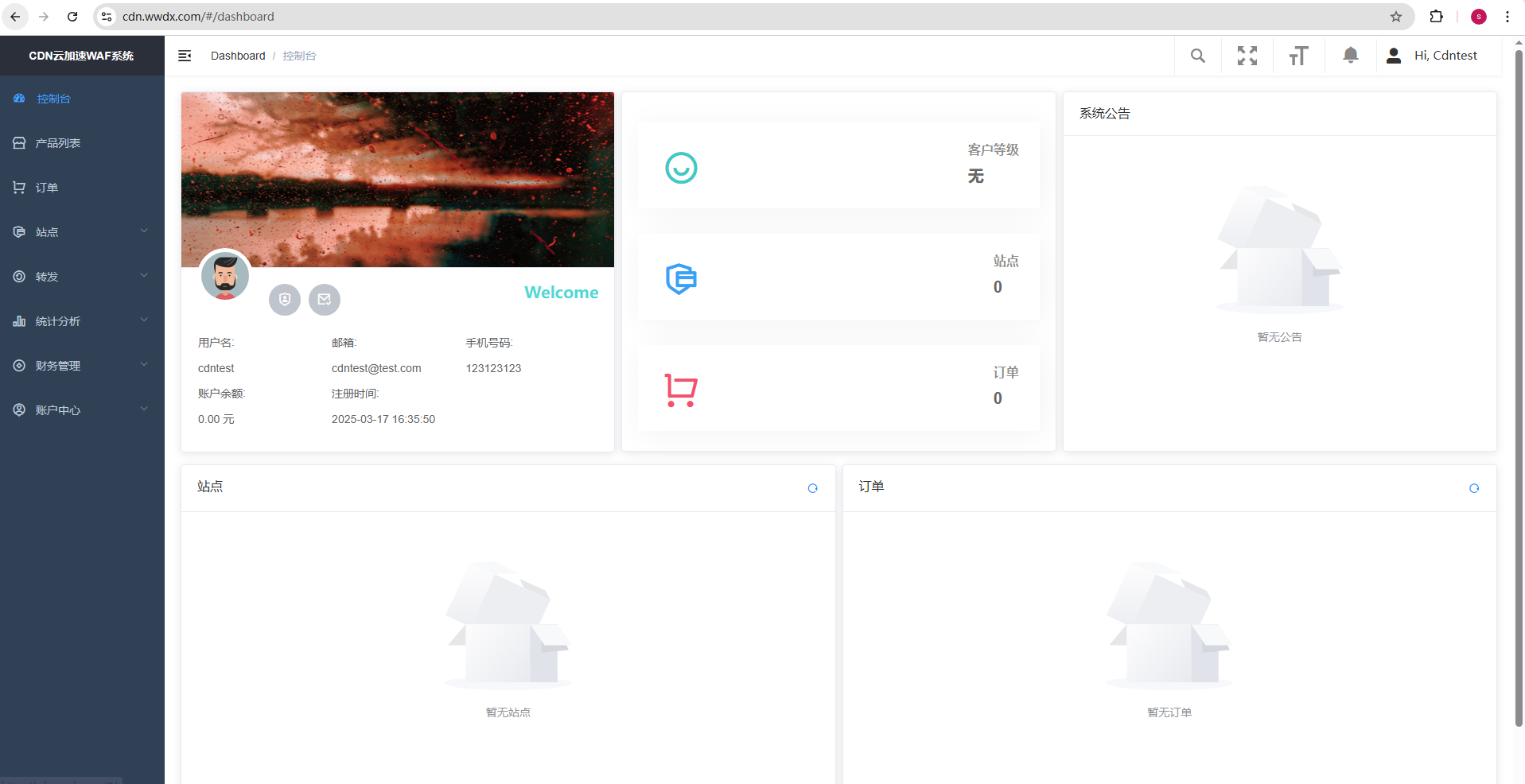Expand the 站点 sidebar submenu
Image resolution: width=1525 pixels, height=784 pixels.
80,232
